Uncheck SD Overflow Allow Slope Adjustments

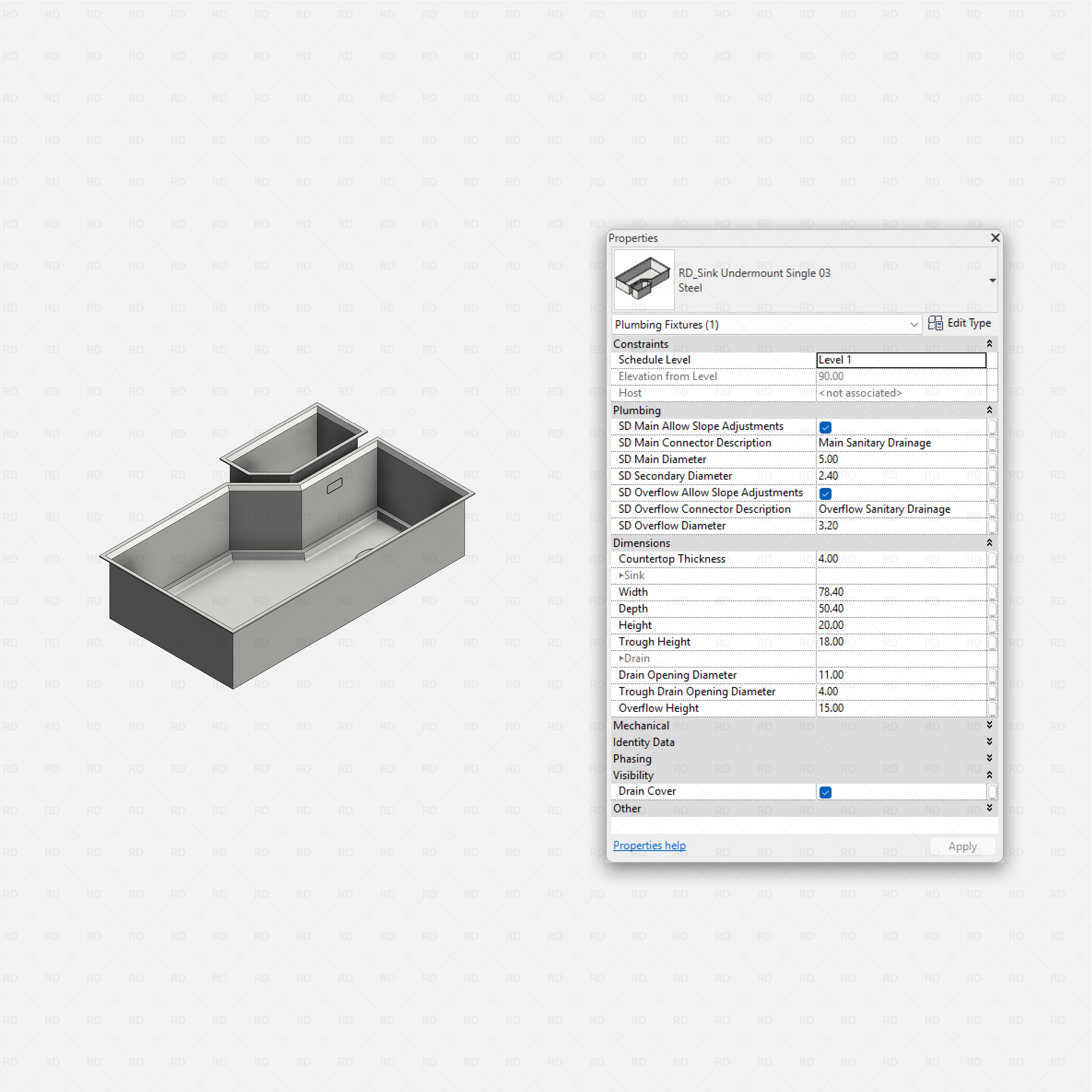point(825,493)
